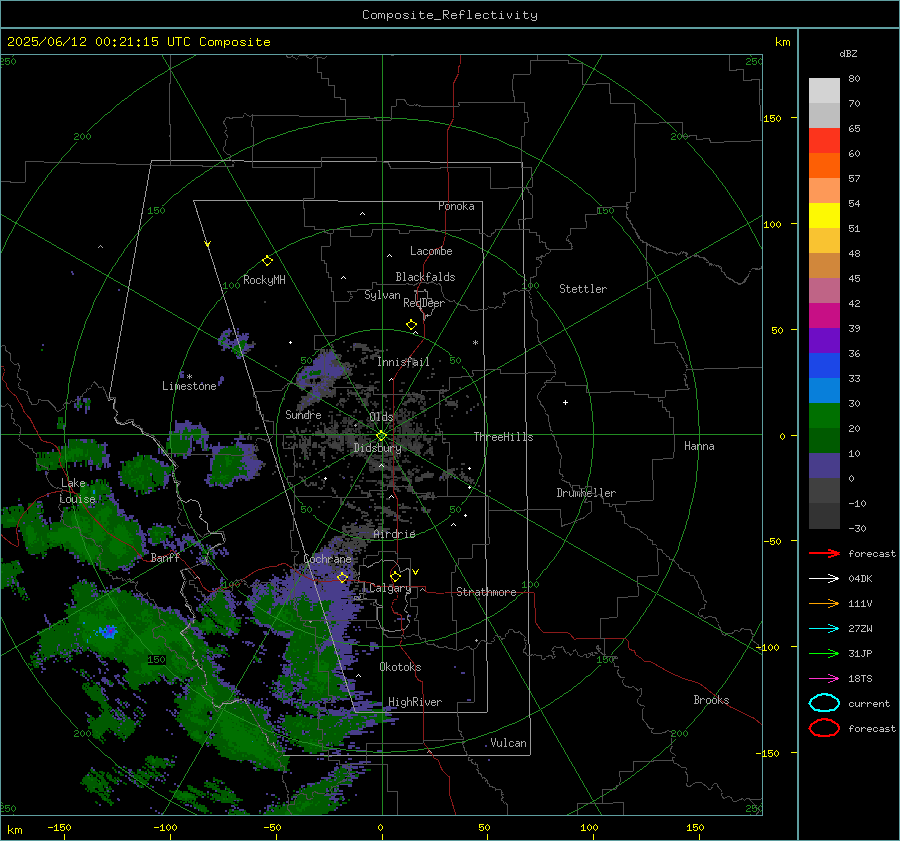Click the yellow diamond marker above Calgary

point(395,576)
